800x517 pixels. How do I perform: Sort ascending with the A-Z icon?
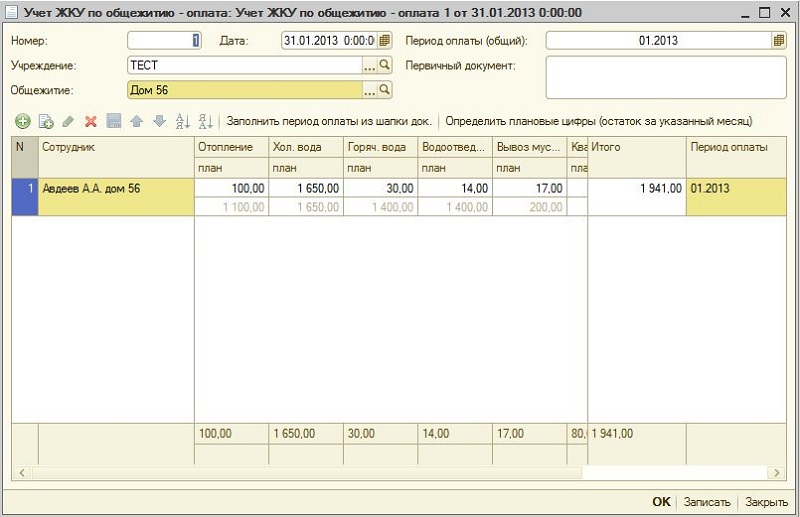pyautogui.click(x=182, y=121)
